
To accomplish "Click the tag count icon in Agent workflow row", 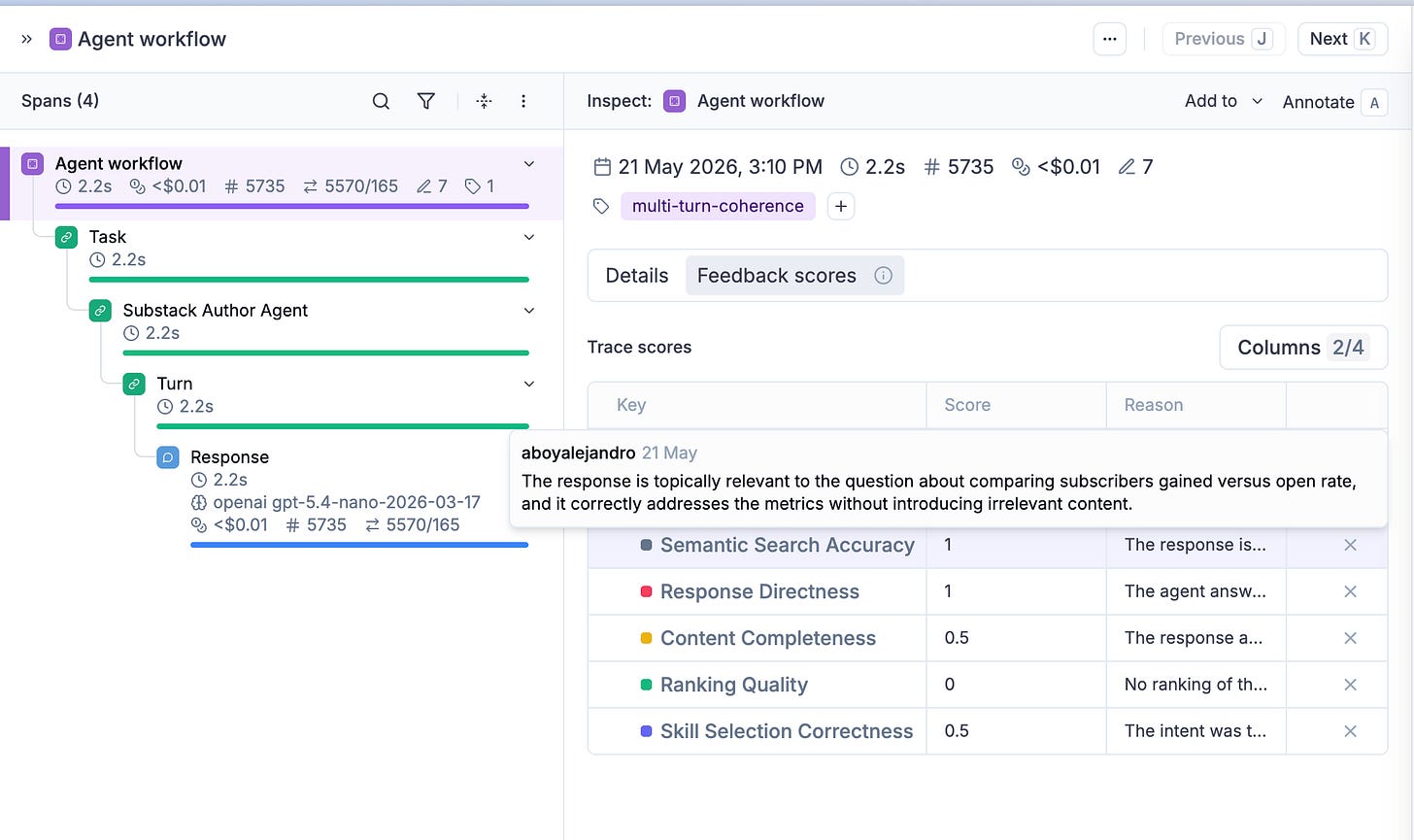I will point(472,186).
